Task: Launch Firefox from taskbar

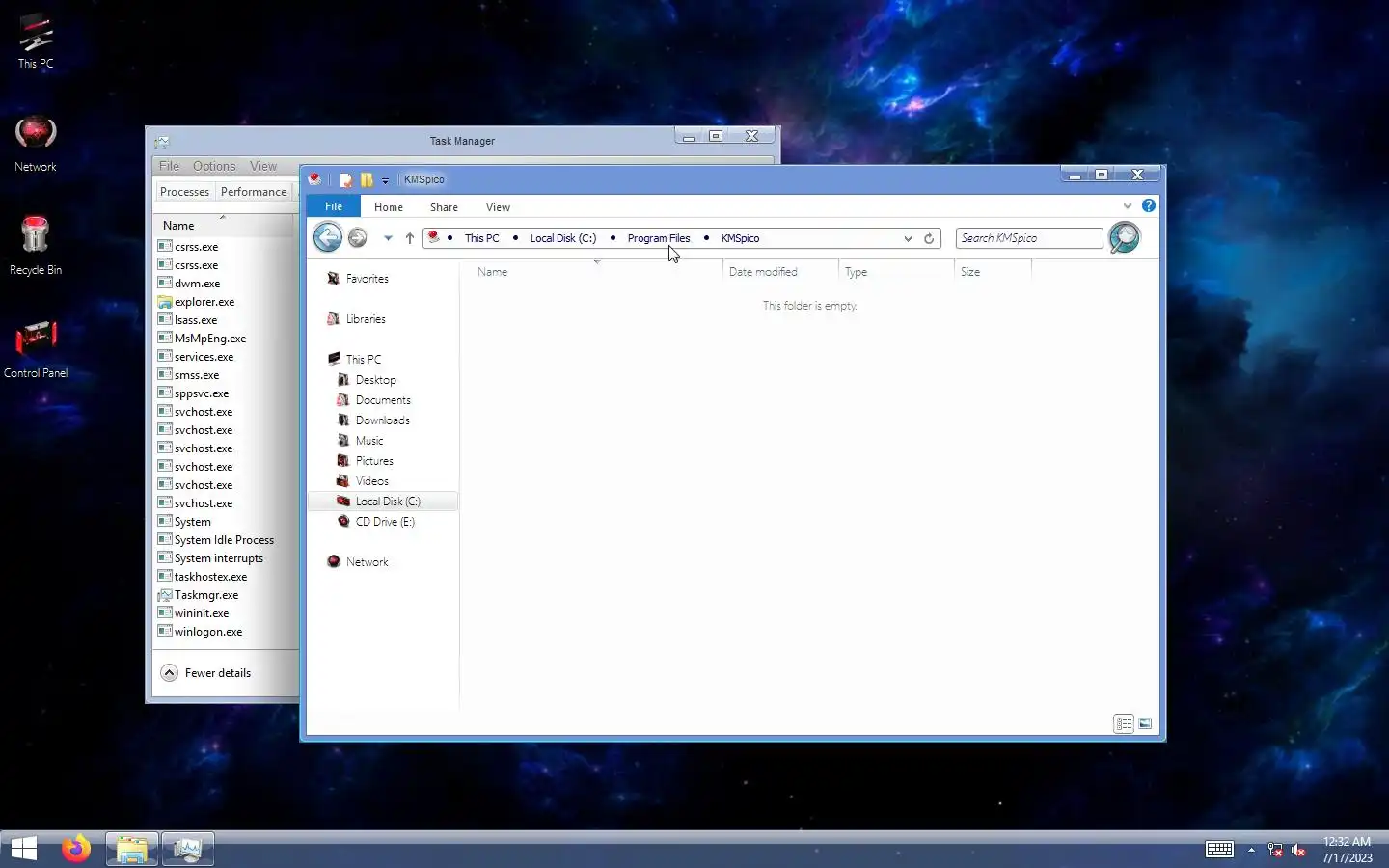Action: pos(76,849)
